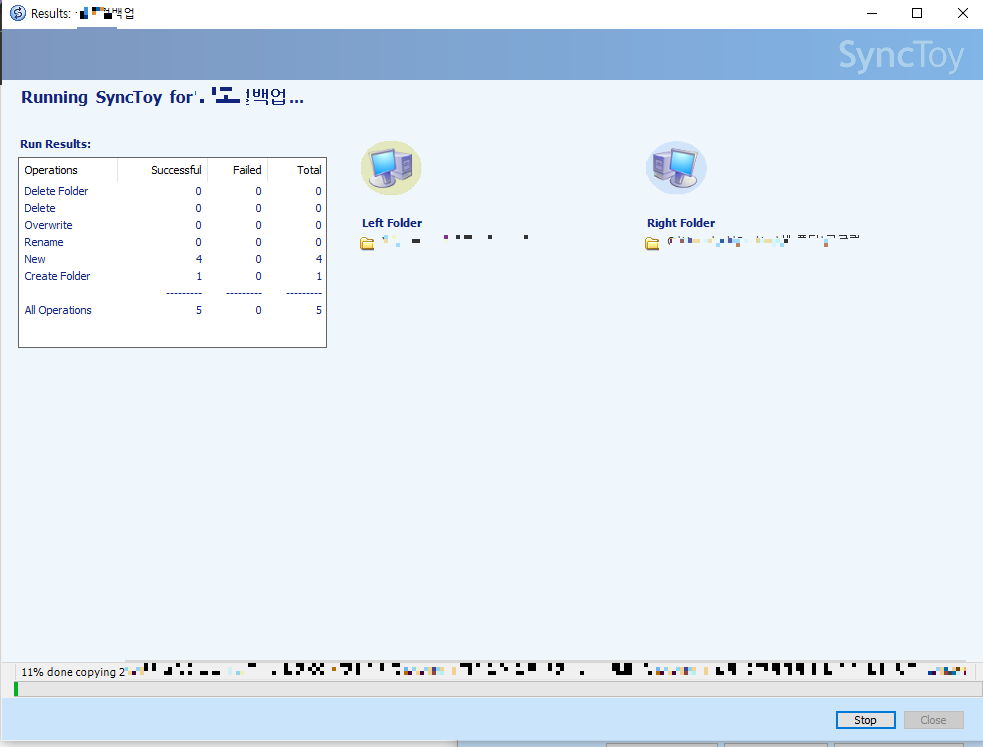Close the Results window with X
The image size is (983, 747).
tap(962, 13)
